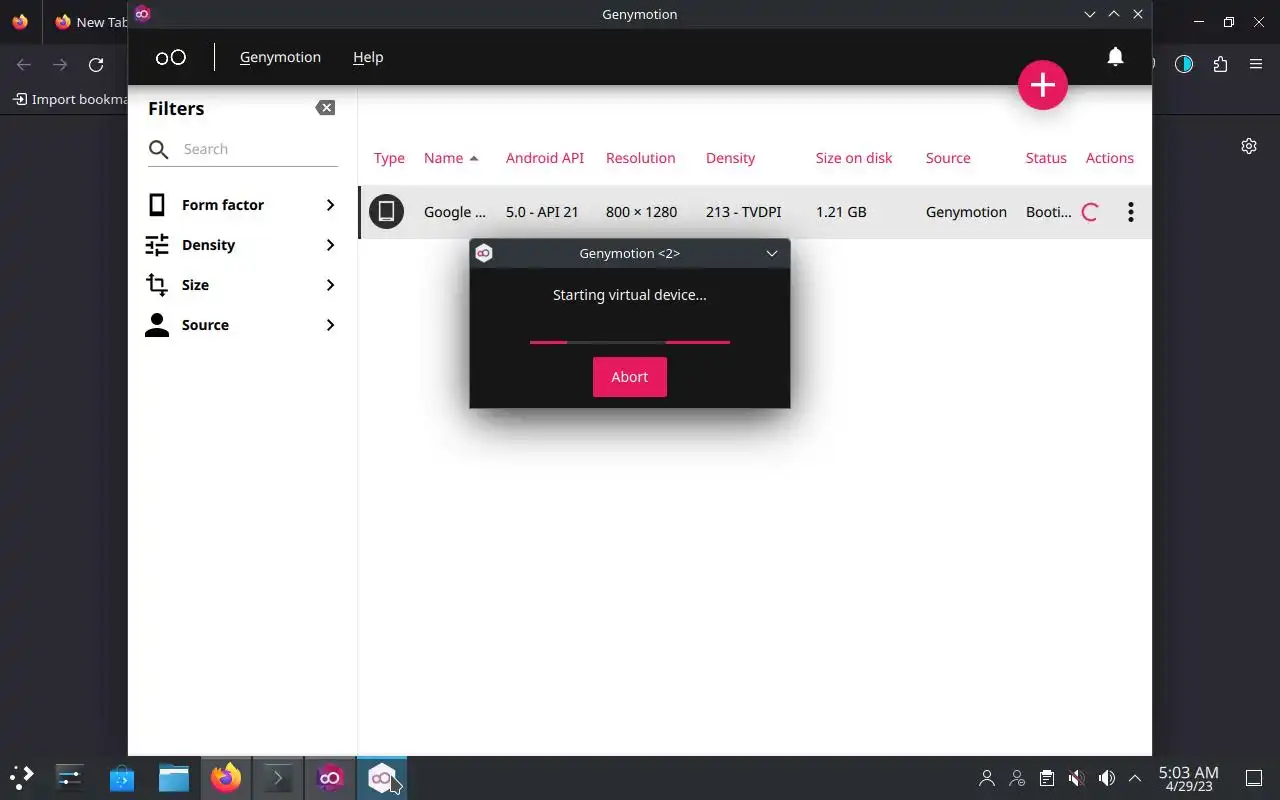Expand the Size filter
The image size is (1280, 800).
[243, 285]
